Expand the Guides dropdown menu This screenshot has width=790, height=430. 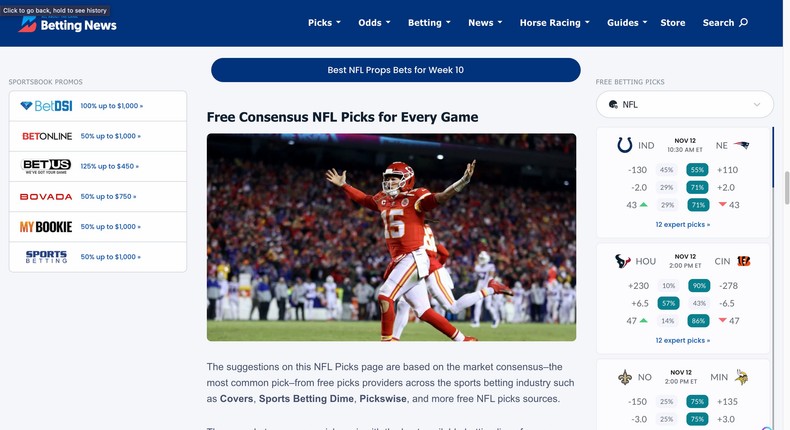pos(627,23)
